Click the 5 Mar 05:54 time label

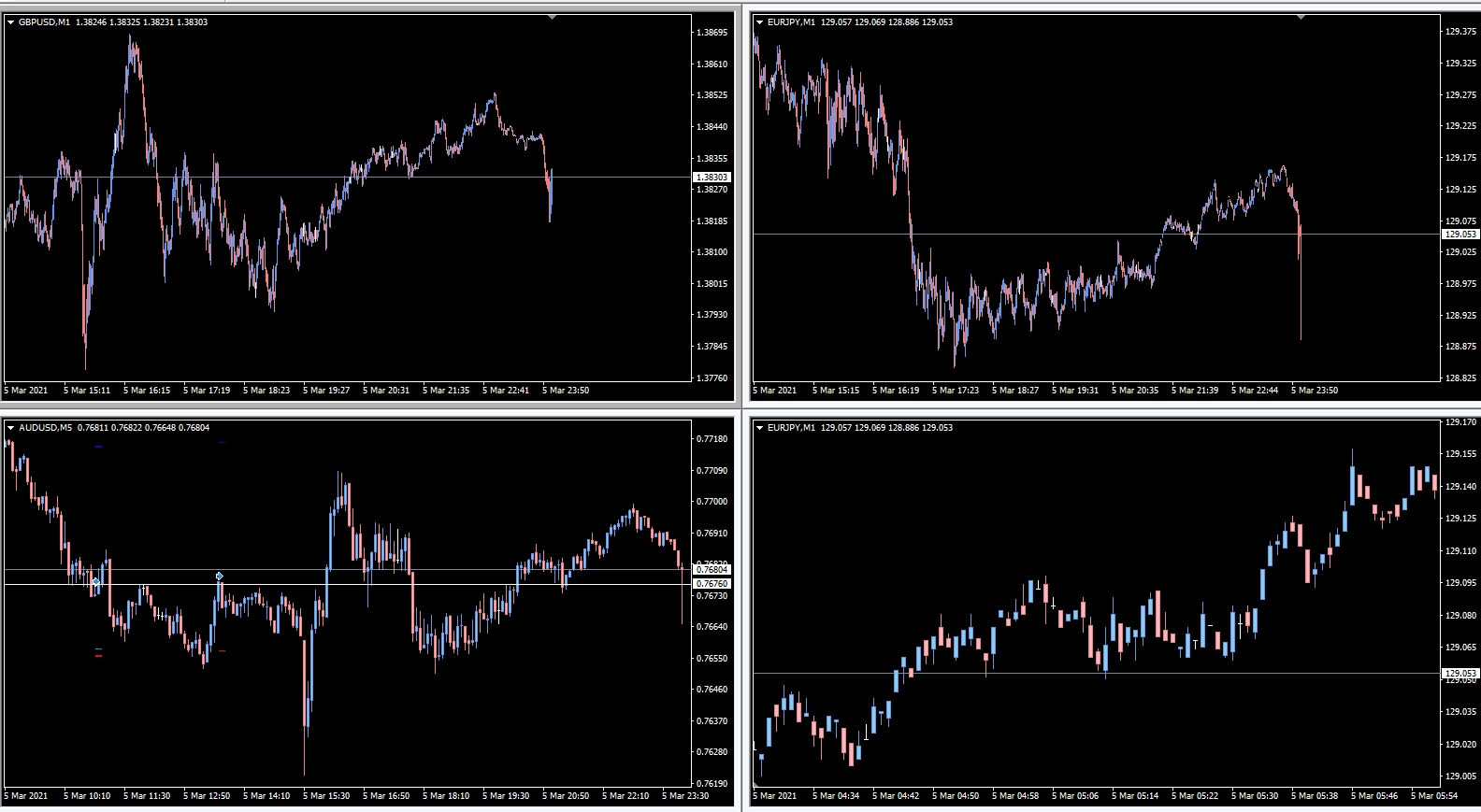tap(1434, 796)
